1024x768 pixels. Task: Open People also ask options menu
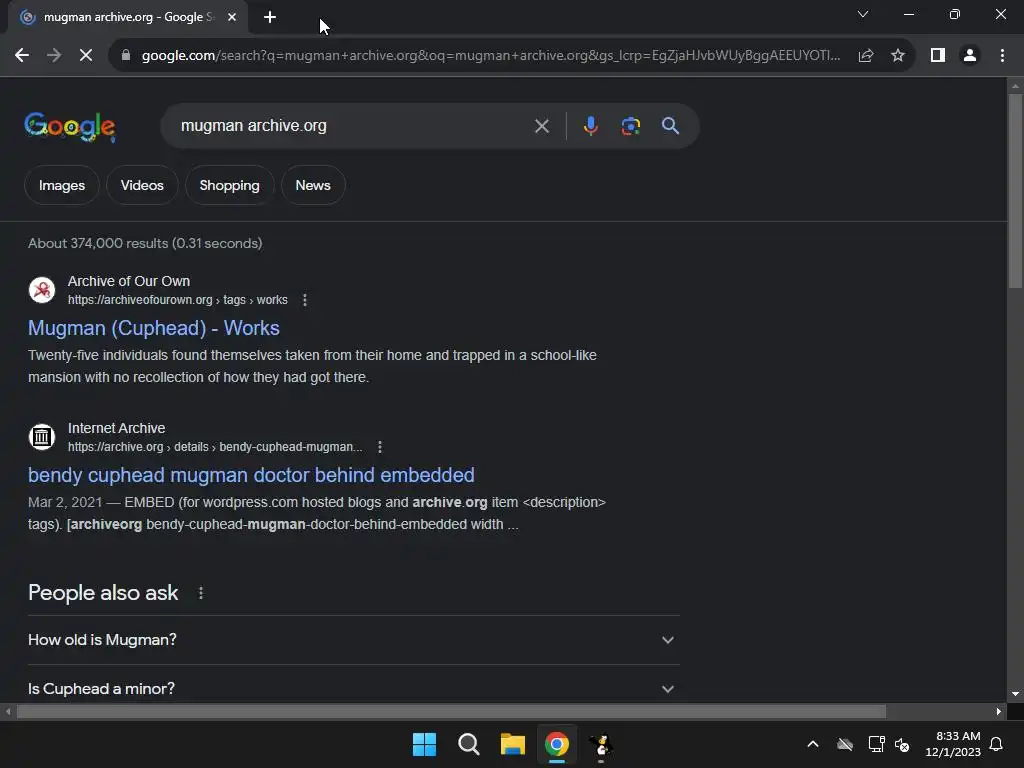tap(200, 593)
